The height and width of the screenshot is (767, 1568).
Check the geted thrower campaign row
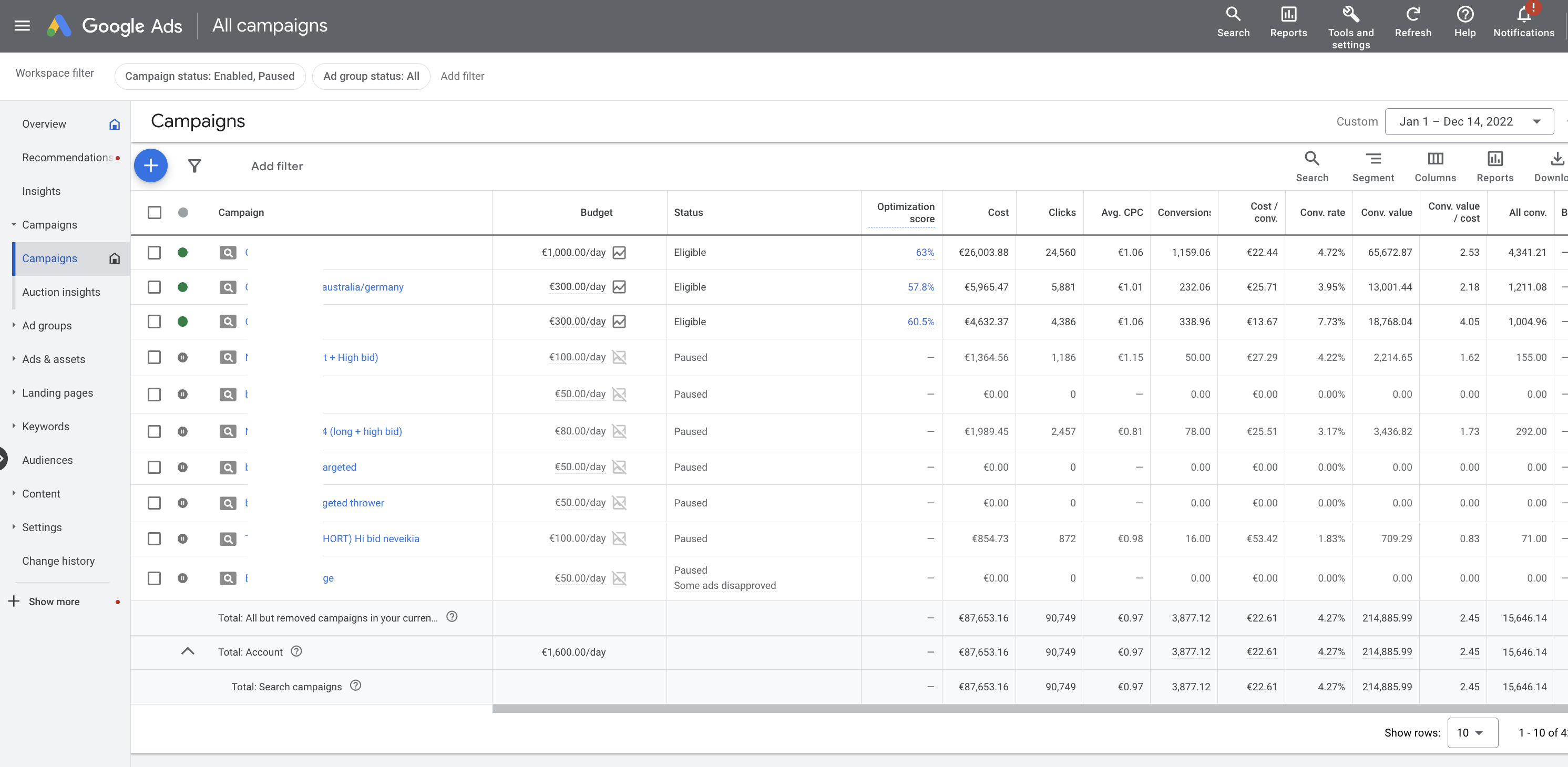coord(155,503)
